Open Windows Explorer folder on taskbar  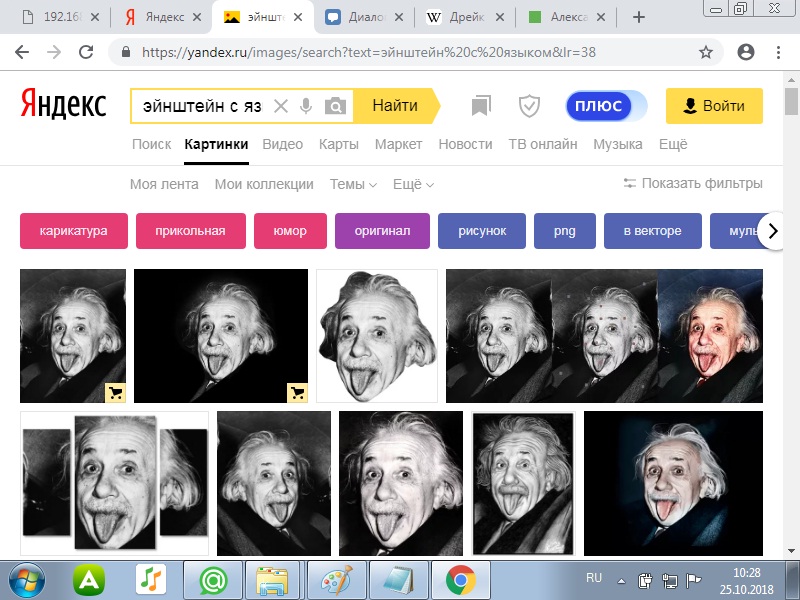272,580
